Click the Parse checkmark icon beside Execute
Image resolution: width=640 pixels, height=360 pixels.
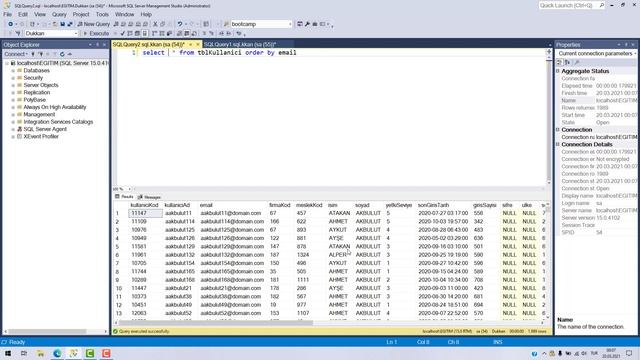click(122, 33)
